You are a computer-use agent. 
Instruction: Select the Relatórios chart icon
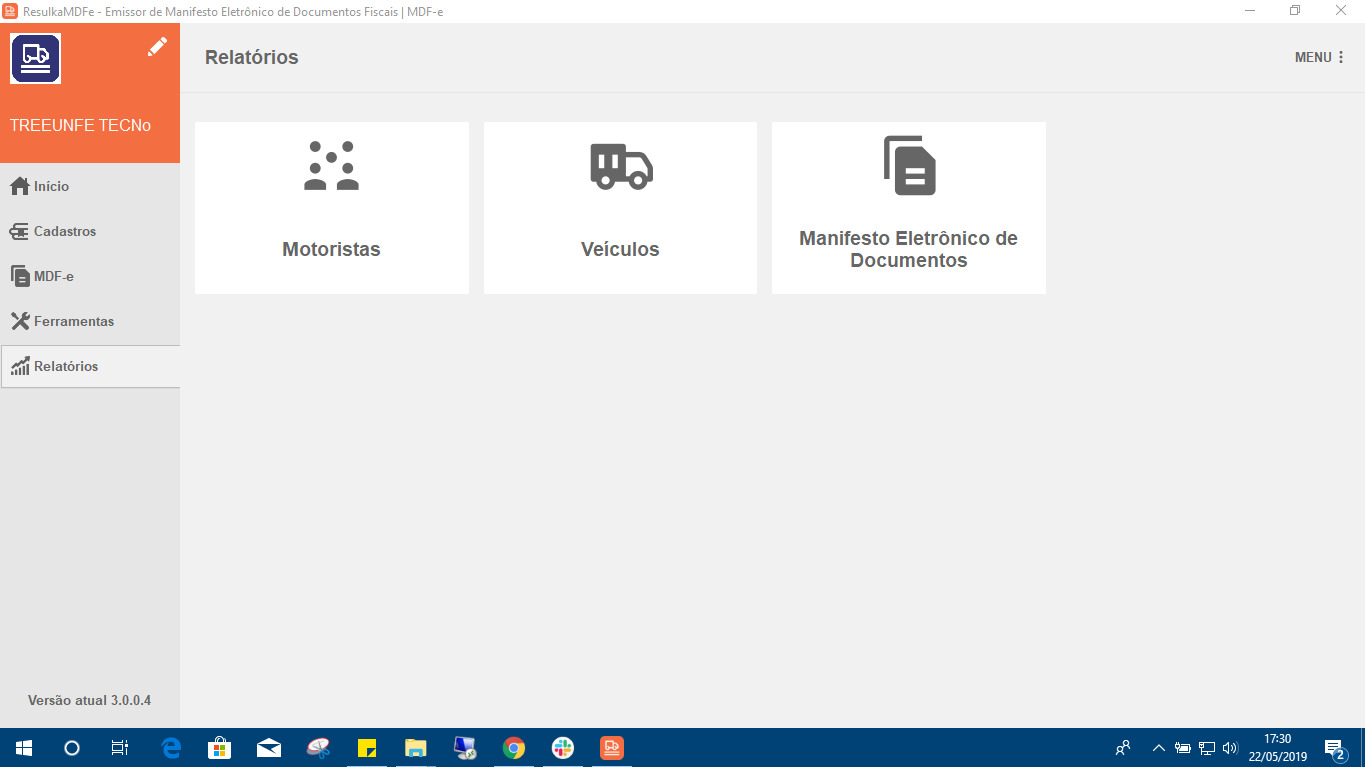point(19,366)
